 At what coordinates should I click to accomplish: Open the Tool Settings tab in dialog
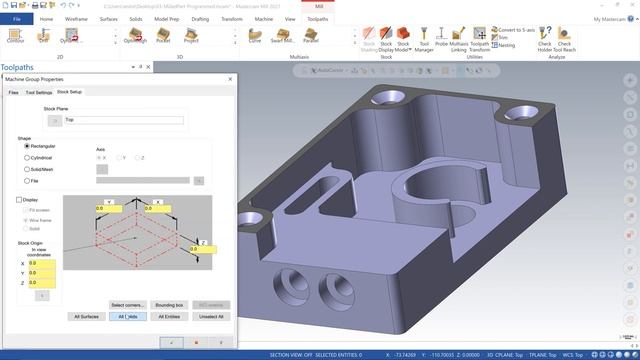tap(39, 92)
